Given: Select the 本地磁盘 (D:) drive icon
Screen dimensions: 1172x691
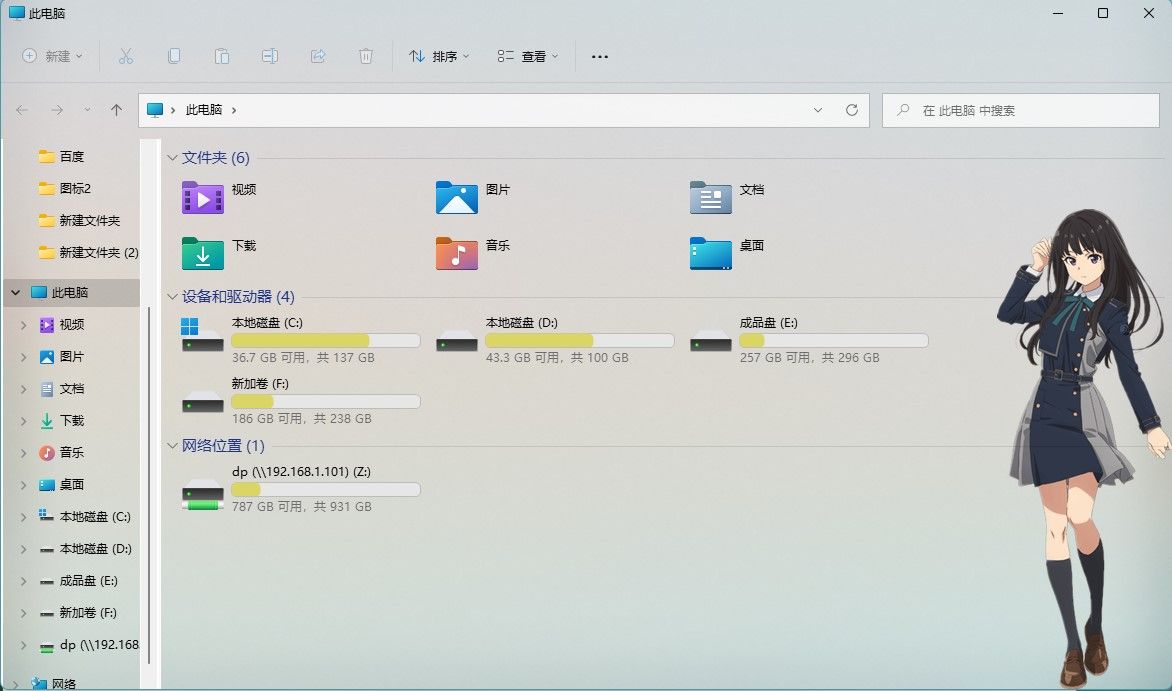Looking at the screenshot, I should click(457, 342).
